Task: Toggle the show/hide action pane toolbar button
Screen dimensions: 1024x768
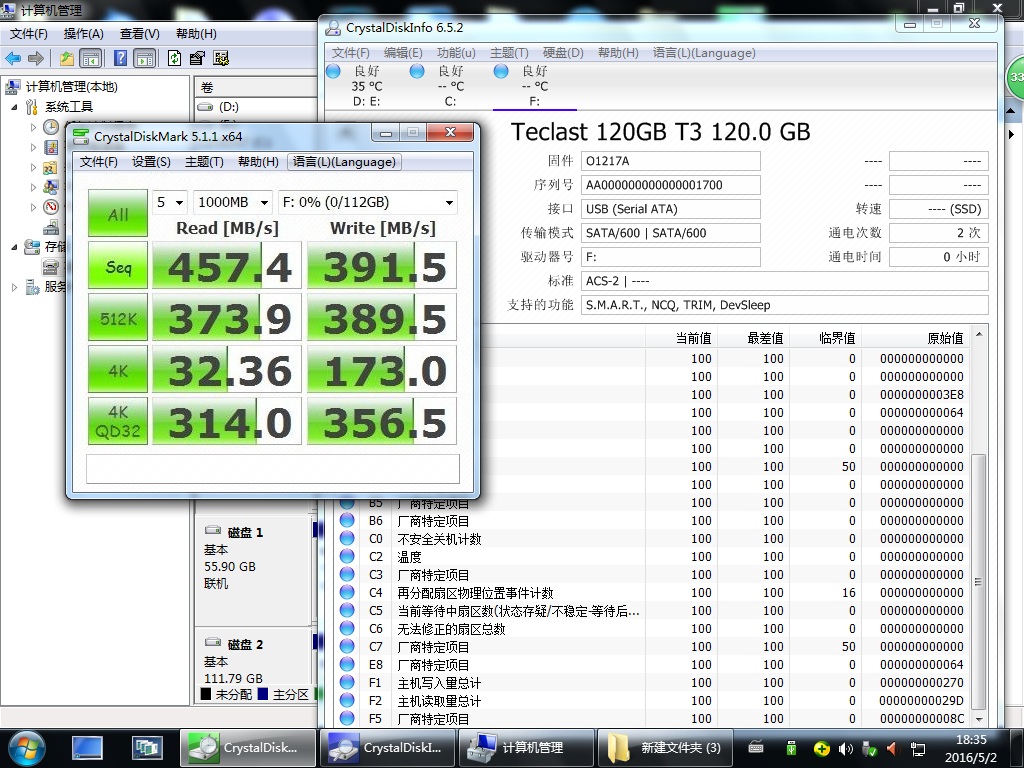Action: pyautogui.click(x=145, y=58)
